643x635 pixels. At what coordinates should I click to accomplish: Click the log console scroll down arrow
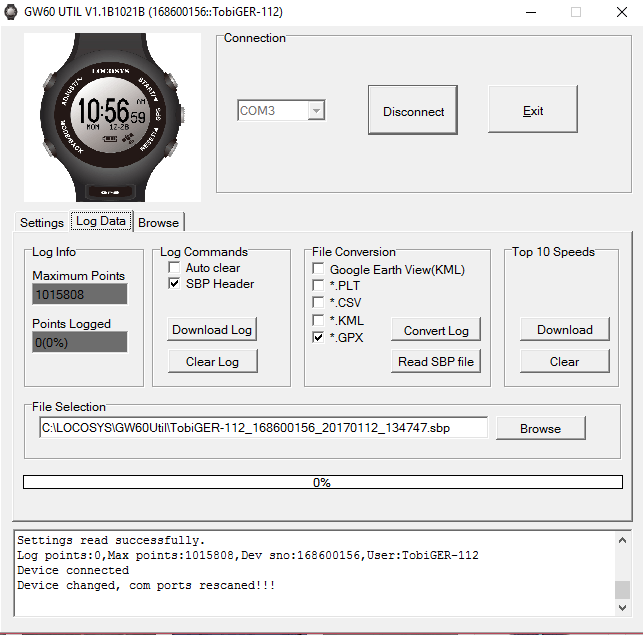(x=622, y=608)
